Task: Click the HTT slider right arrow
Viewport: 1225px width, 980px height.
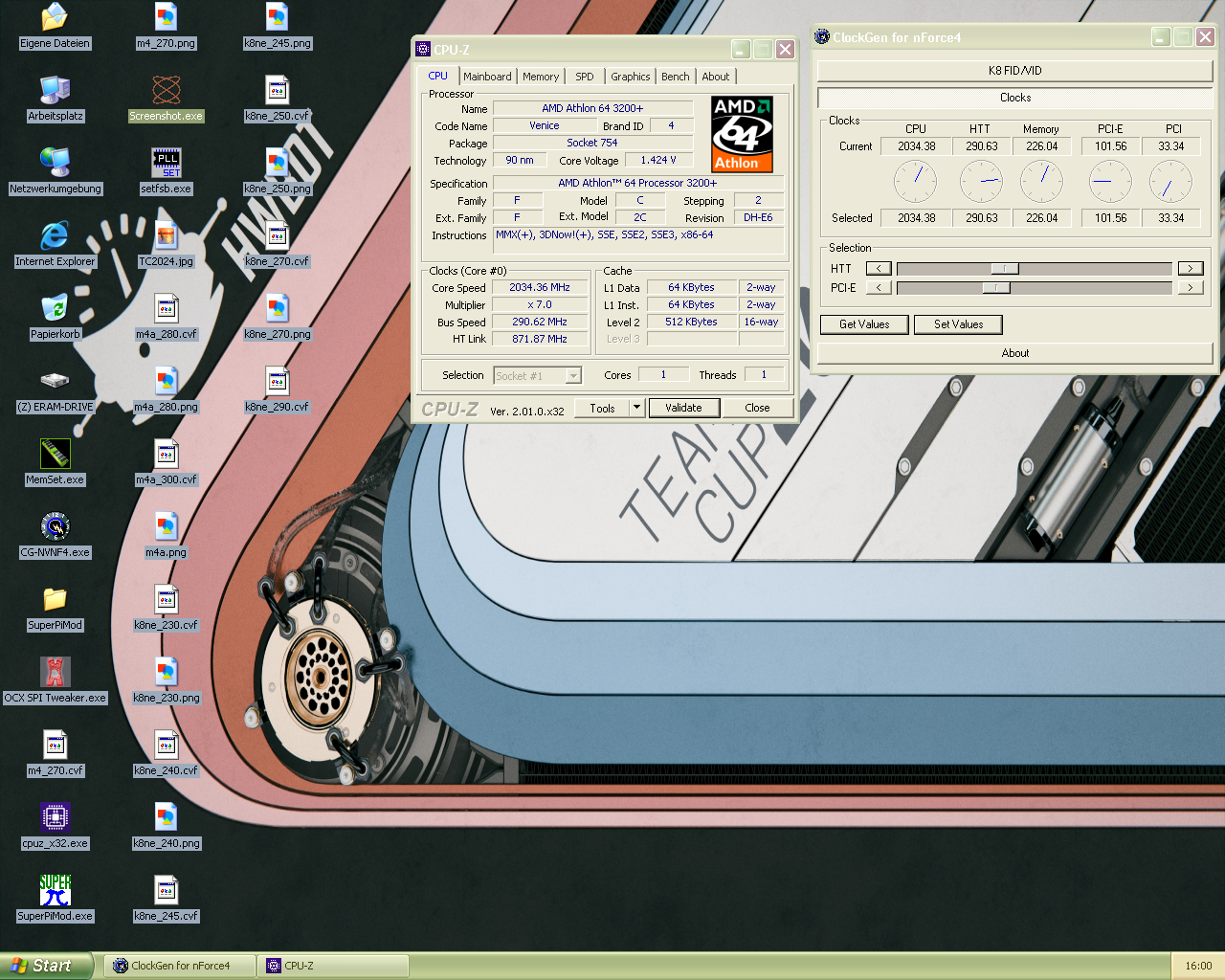Action: tap(1191, 269)
